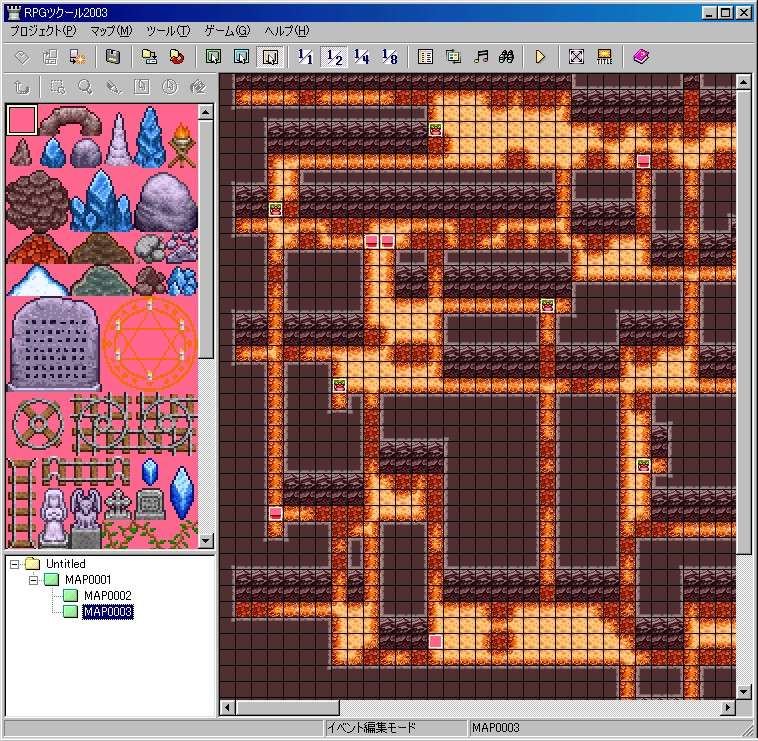This screenshot has width=758, height=741.
Task: Open the マップ(M) menu
Action: tap(111, 31)
